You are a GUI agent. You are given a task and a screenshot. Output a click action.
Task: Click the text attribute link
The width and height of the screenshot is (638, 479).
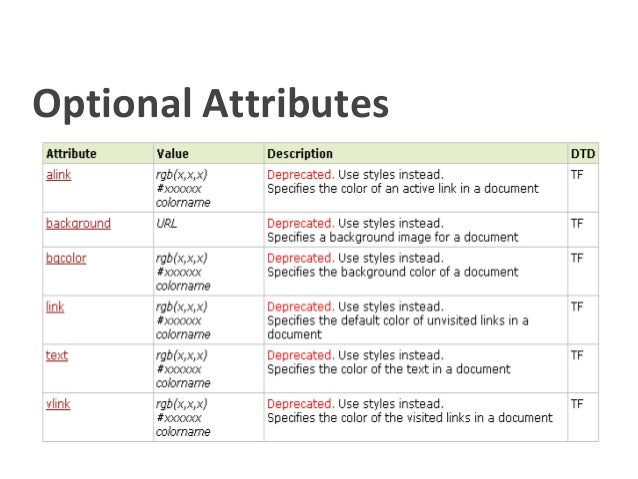tap(56, 355)
